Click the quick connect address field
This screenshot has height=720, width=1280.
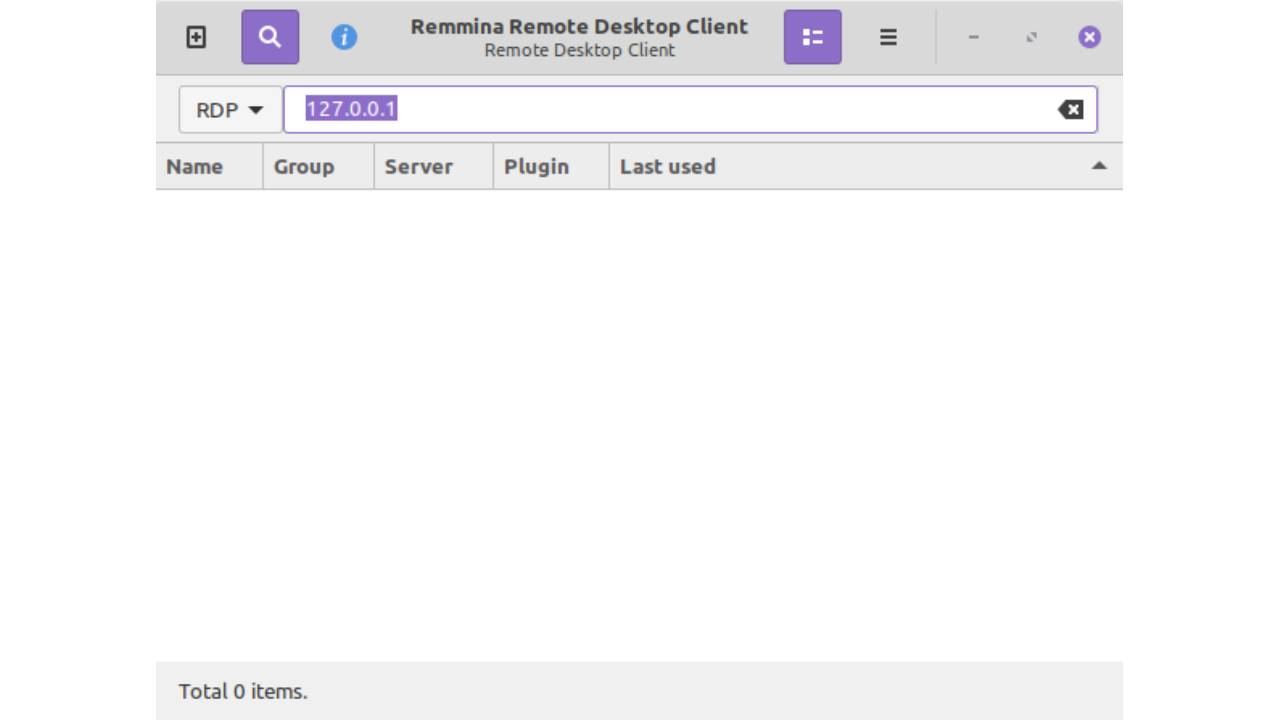tap(690, 110)
